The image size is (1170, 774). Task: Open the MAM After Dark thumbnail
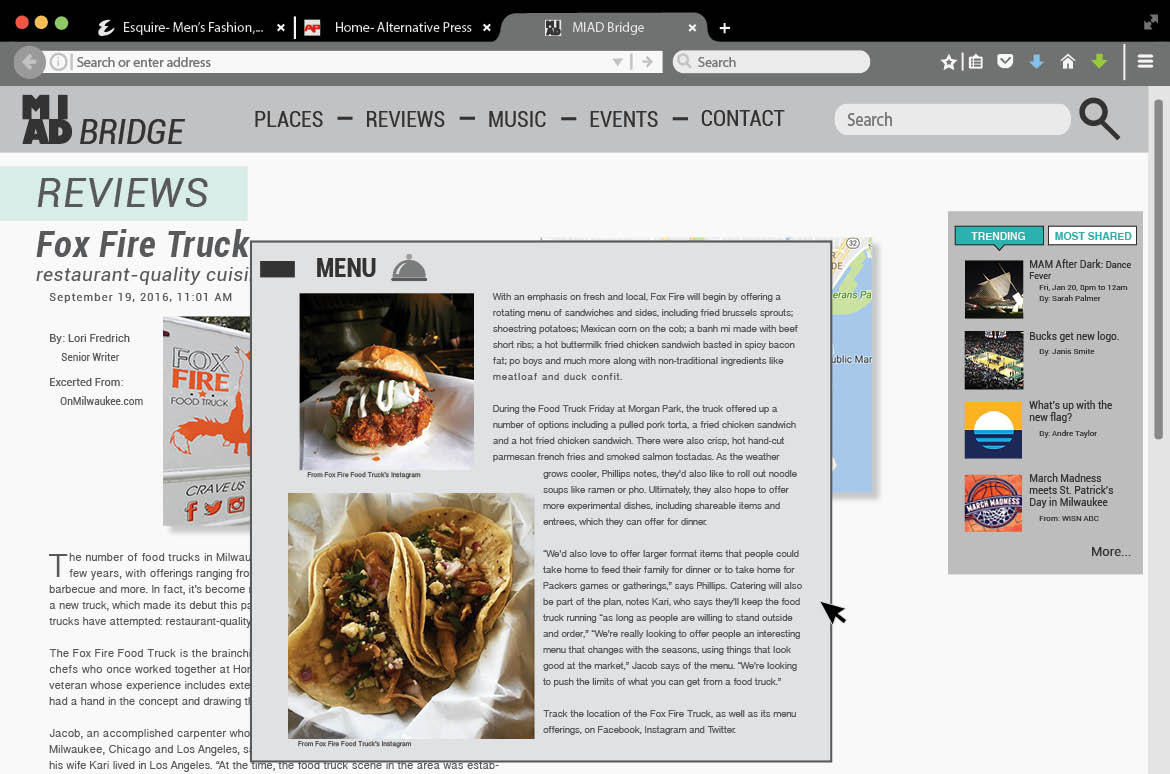tap(993, 290)
